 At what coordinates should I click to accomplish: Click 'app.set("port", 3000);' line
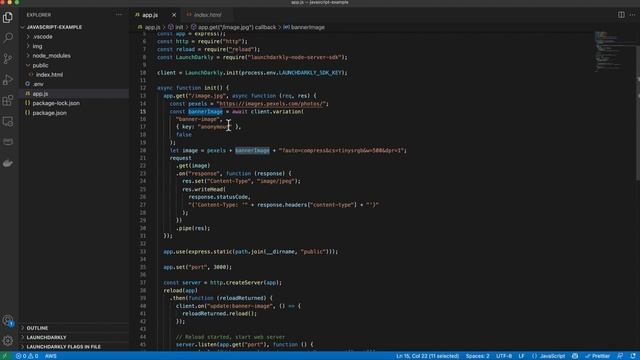click(x=198, y=267)
